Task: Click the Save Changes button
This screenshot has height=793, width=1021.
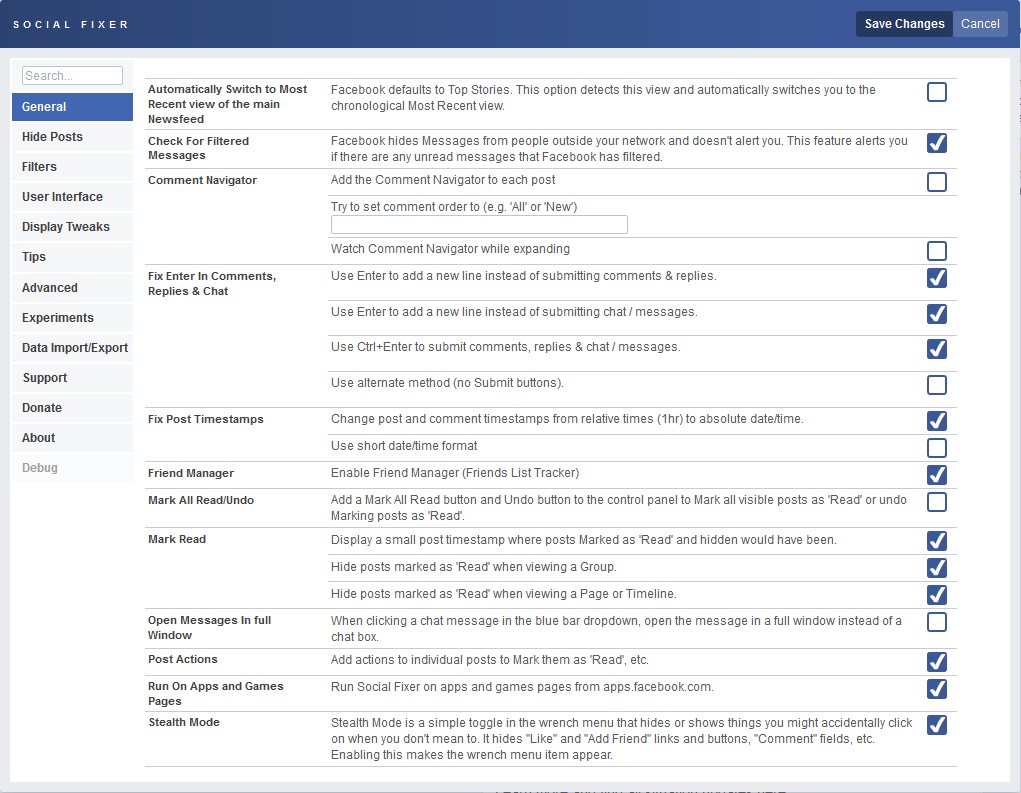Action: point(904,24)
